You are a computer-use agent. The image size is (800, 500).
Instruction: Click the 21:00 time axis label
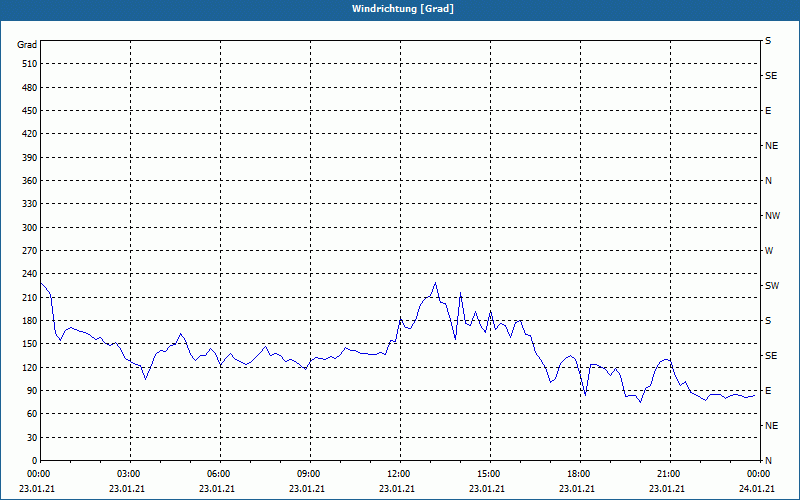(669, 473)
